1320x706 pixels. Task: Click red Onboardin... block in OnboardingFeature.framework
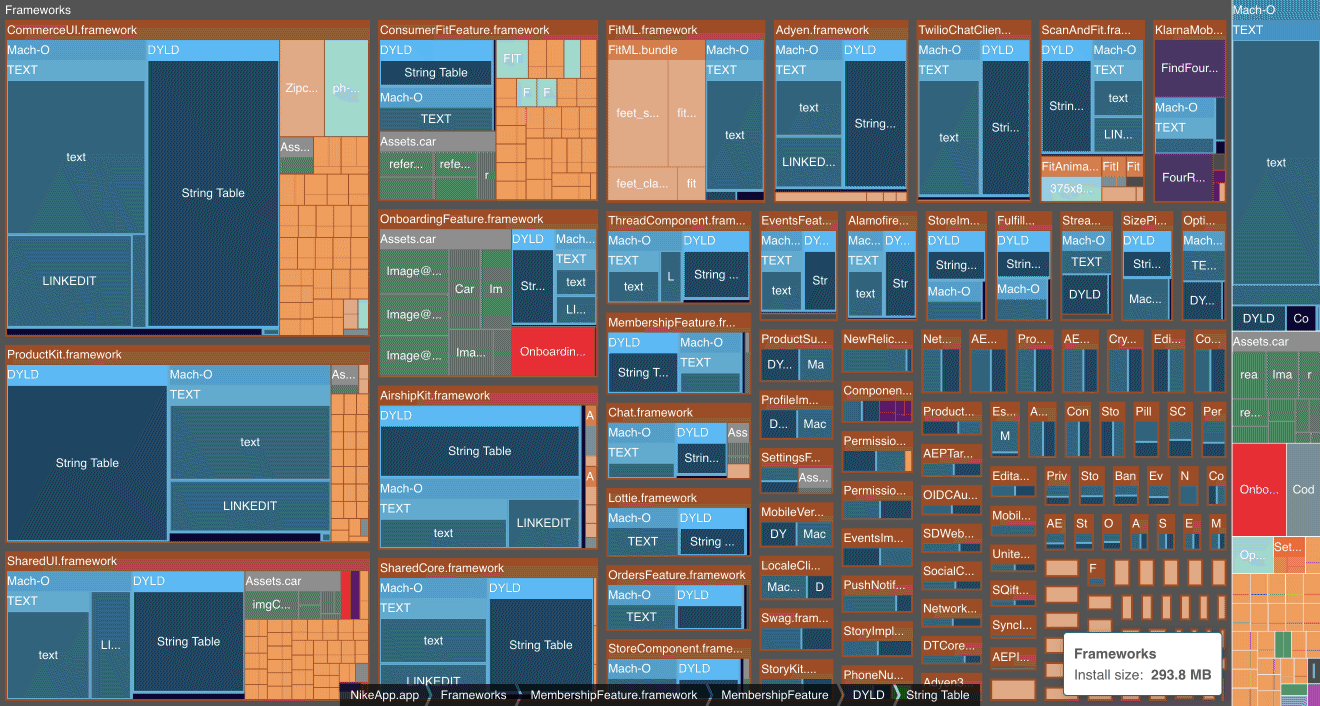coord(553,352)
